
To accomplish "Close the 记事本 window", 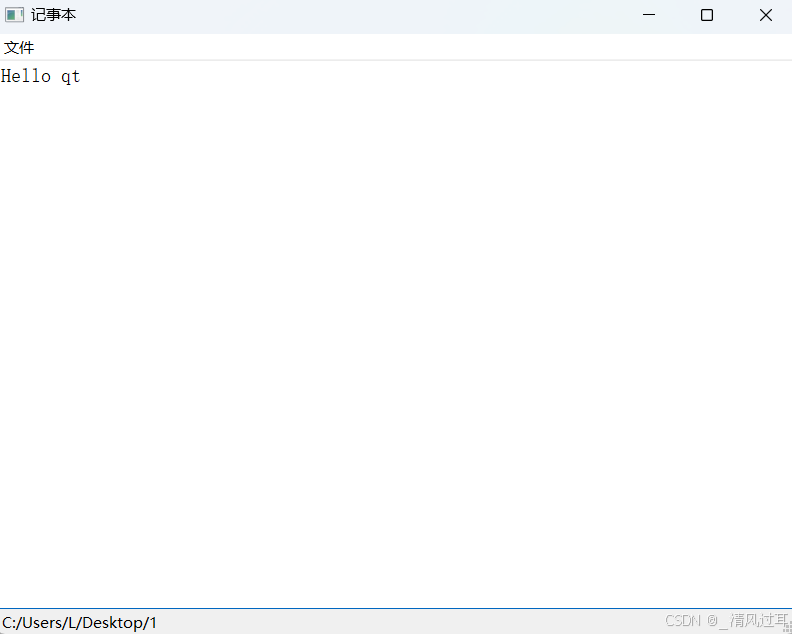I will click(x=765, y=15).
